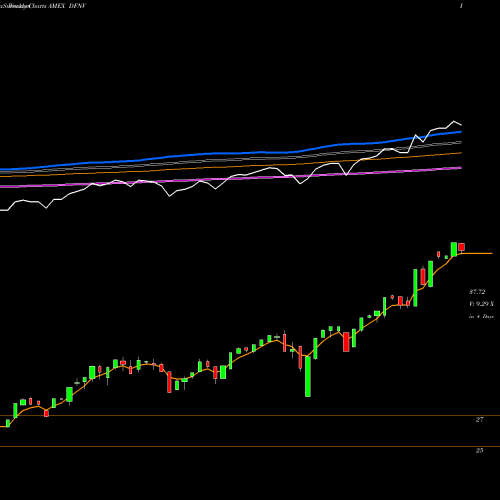
Task: Click the V: 9.29 volume value label
Action: click(481, 304)
